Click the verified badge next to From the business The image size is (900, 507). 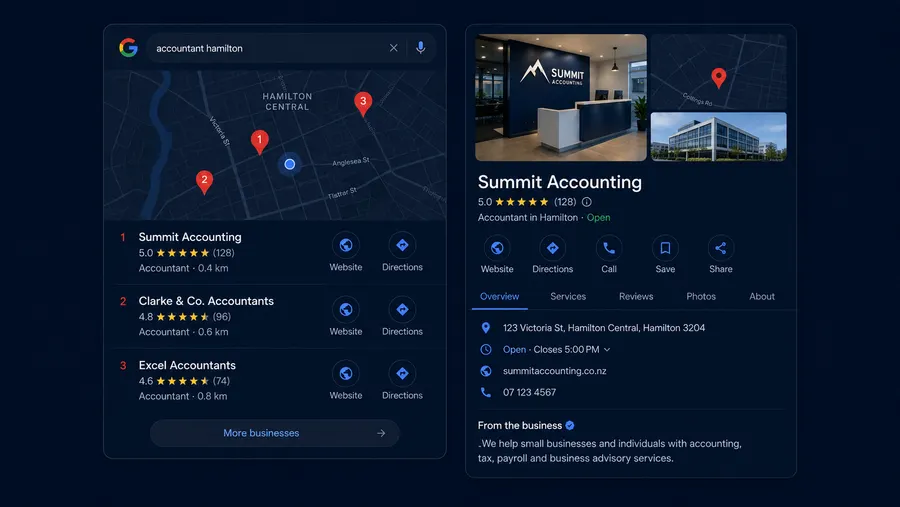pyautogui.click(x=570, y=425)
